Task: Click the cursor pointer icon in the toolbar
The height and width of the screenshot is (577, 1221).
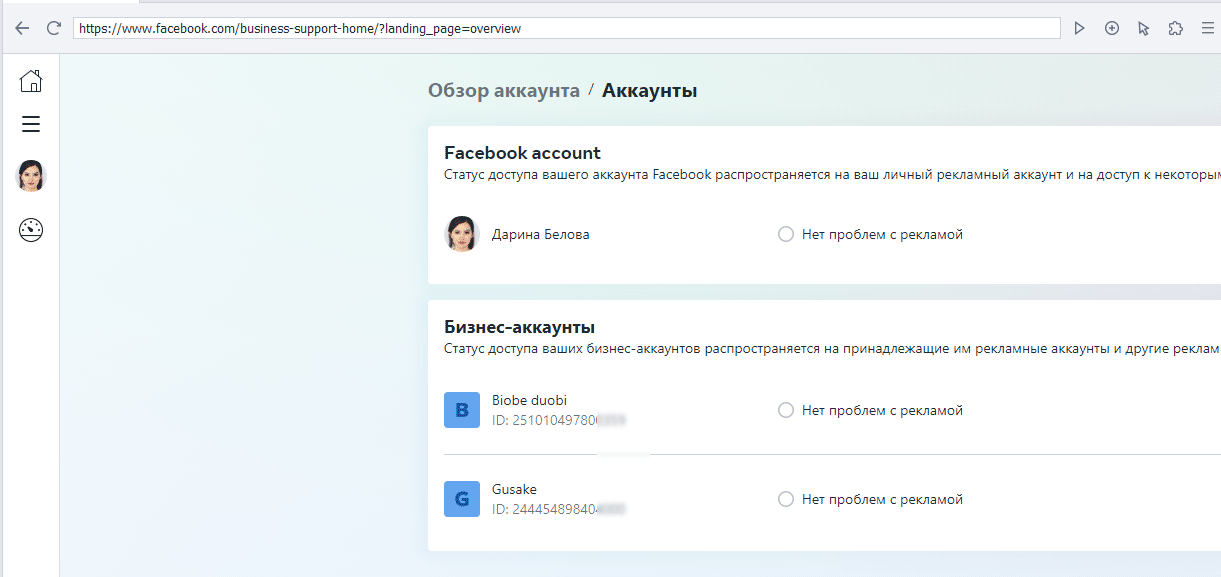Action: click(1143, 29)
